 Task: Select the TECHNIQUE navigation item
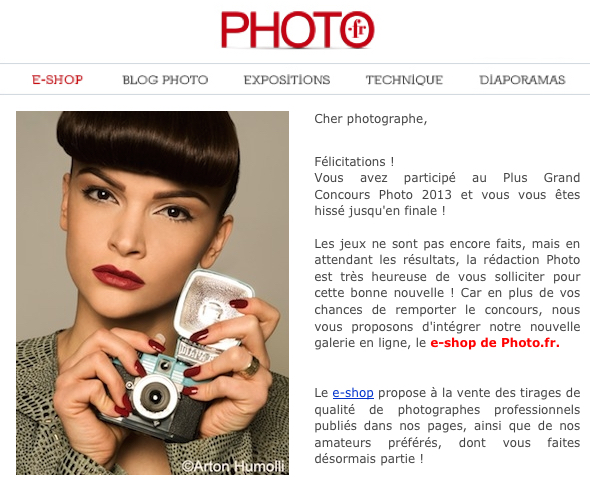click(x=404, y=80)
